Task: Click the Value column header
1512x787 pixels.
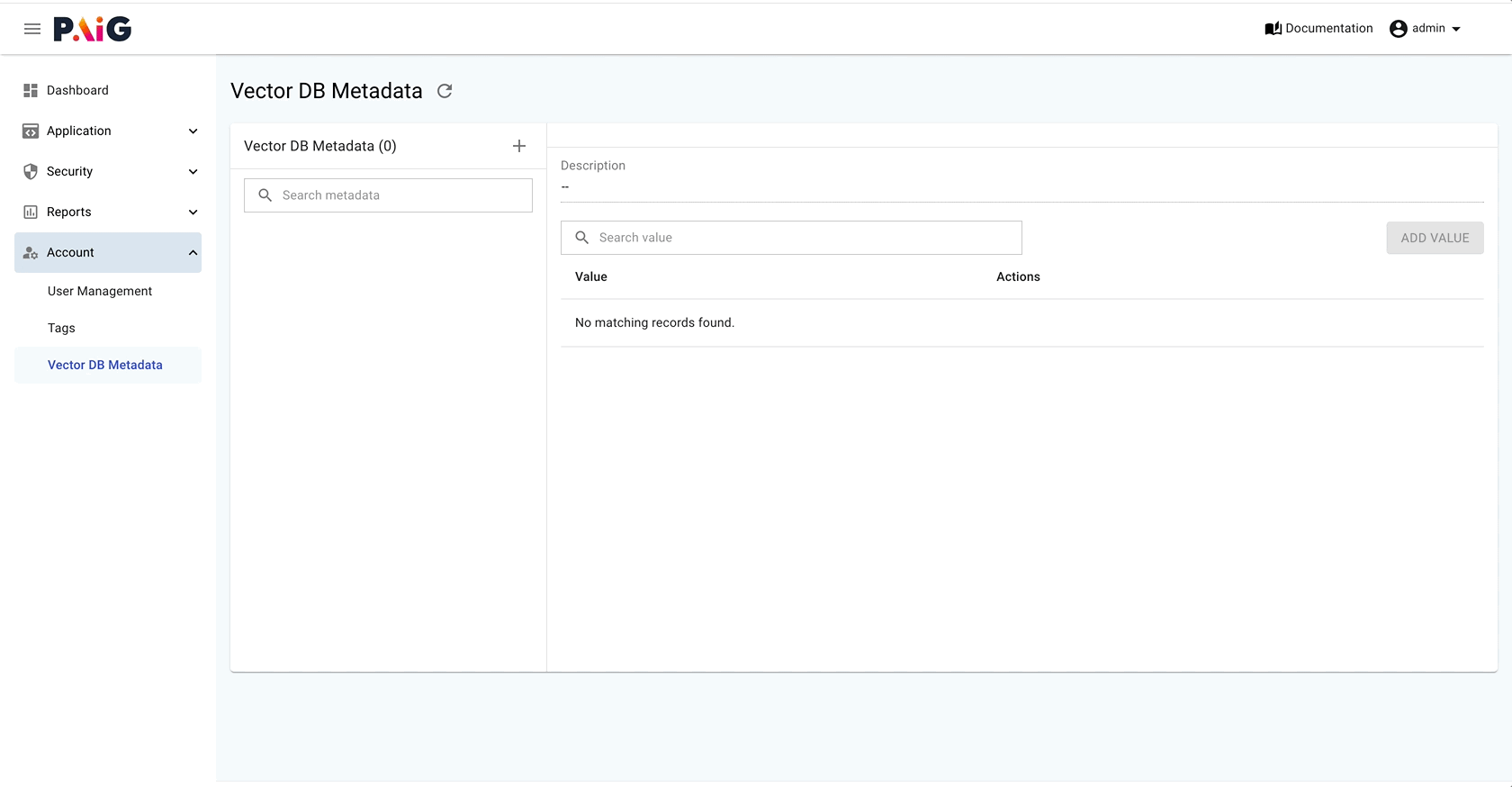Action: tap(591, 276)
